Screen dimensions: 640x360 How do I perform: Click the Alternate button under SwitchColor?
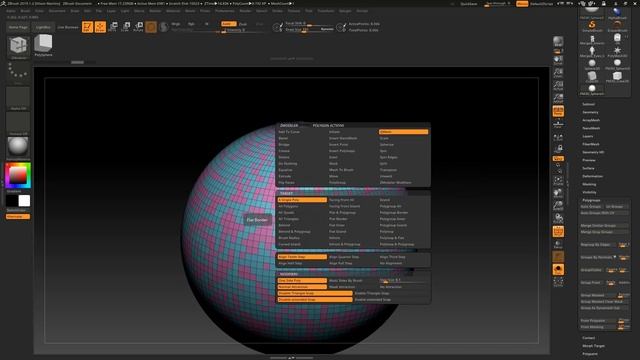click(x=18, y=216)
